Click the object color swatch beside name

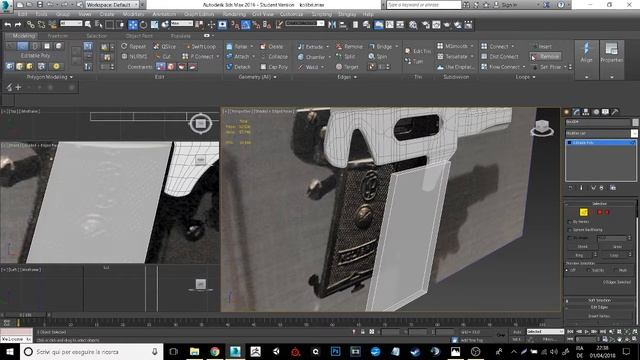pyautogui.click(x=635, y=122)
